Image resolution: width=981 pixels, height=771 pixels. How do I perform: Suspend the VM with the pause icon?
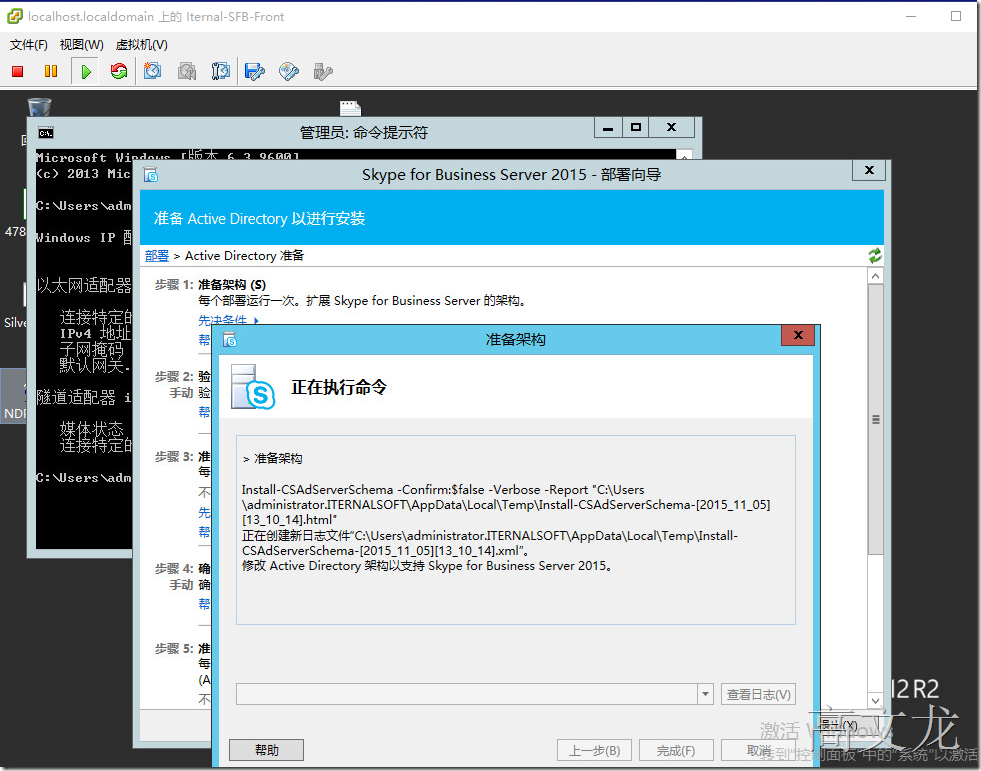(x=51, y=71)
